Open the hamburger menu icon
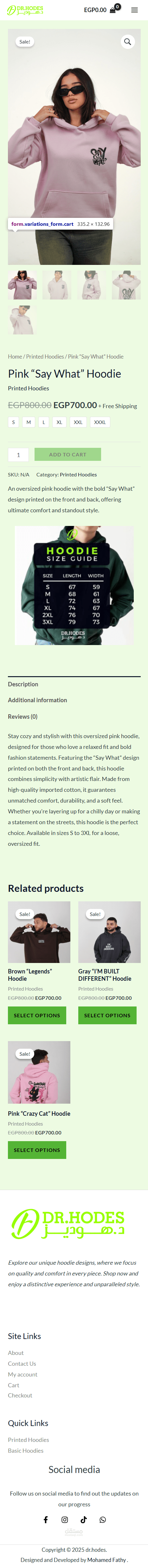 coord(135,10)
